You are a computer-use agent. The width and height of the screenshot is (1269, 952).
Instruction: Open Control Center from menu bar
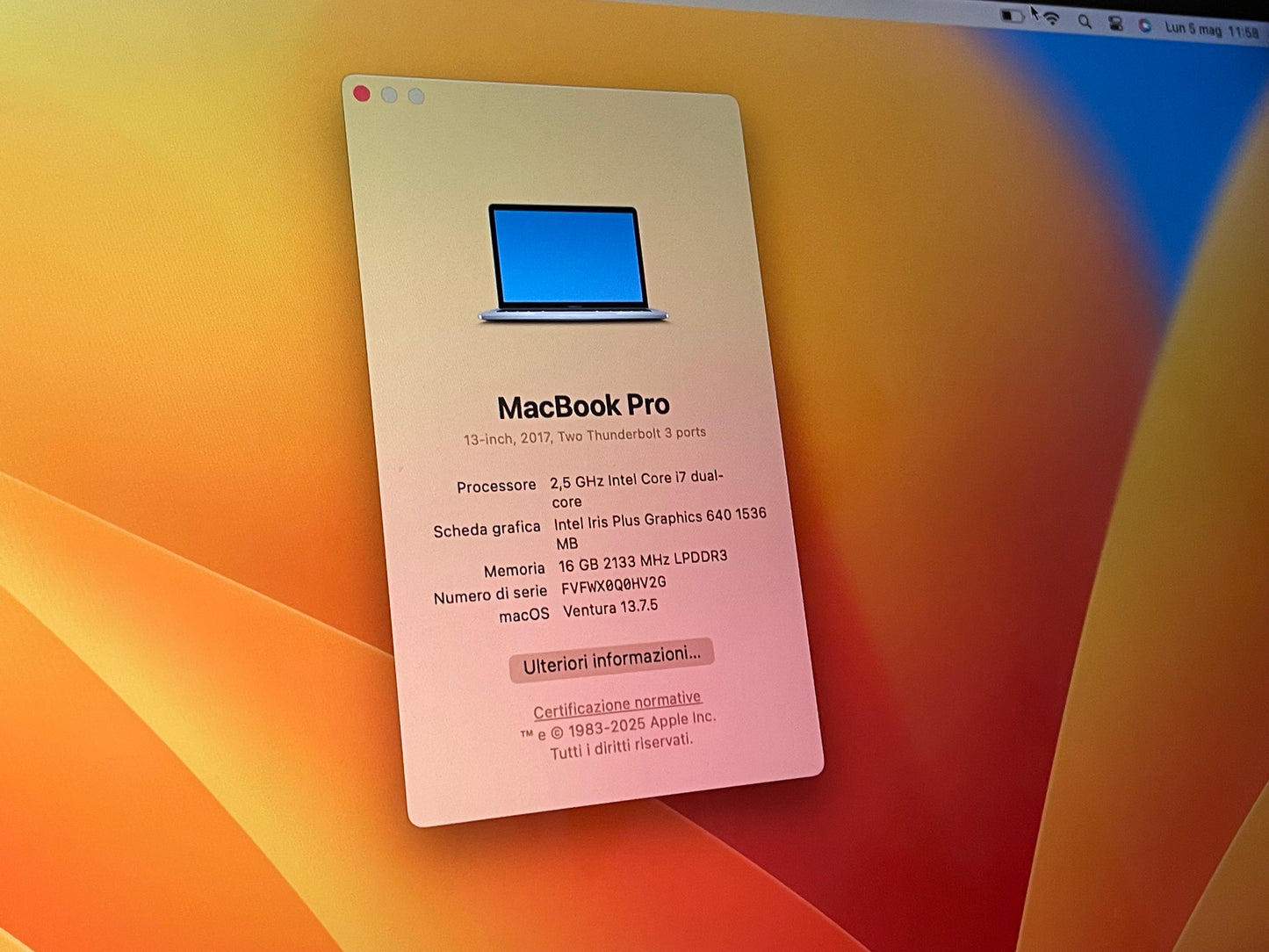pyautogui.click(x=1115, y=24)
